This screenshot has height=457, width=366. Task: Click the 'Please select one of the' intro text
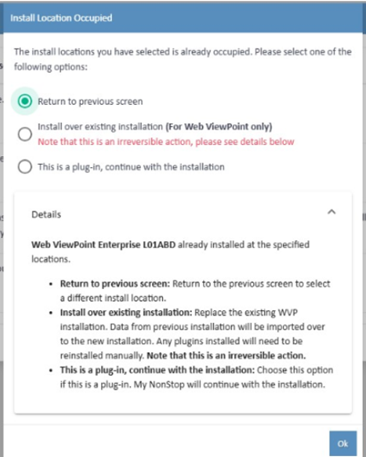tap(303, 52)
